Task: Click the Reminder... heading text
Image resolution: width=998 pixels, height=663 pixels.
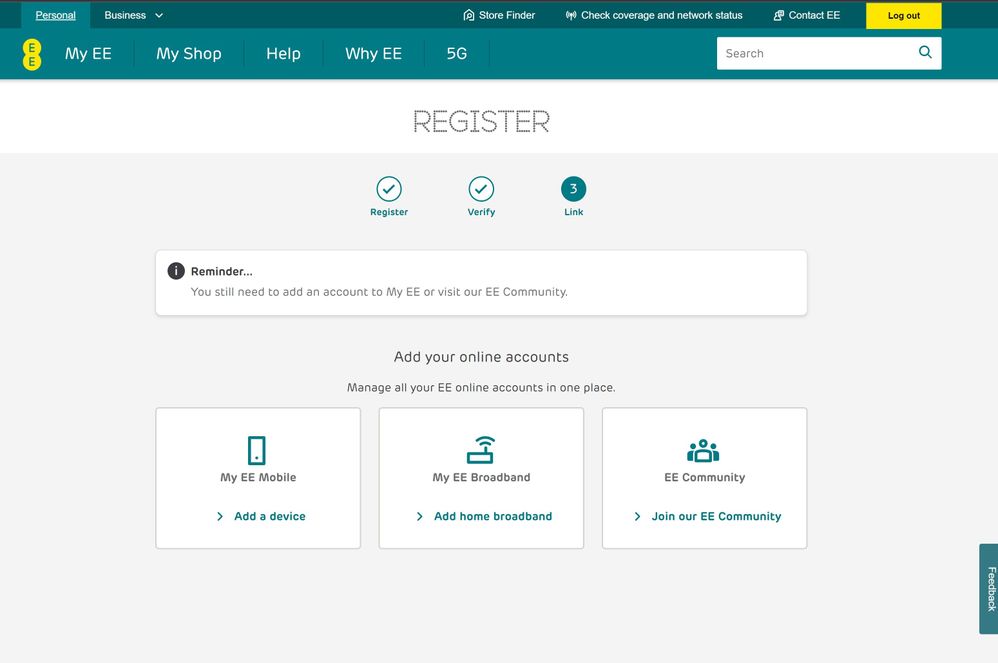Action: click(221, 271)
